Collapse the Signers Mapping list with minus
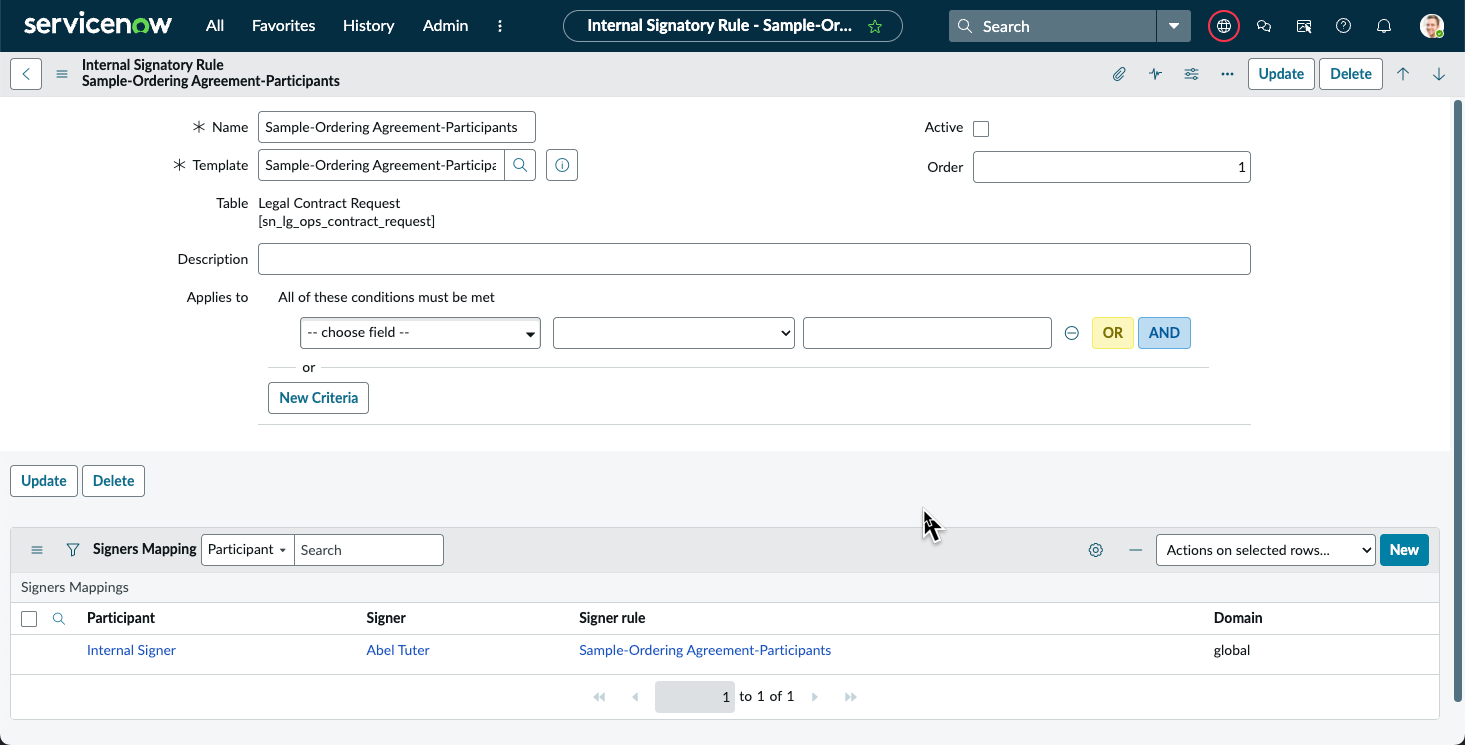This screenshot has width=1465, height=745. 1135,550
